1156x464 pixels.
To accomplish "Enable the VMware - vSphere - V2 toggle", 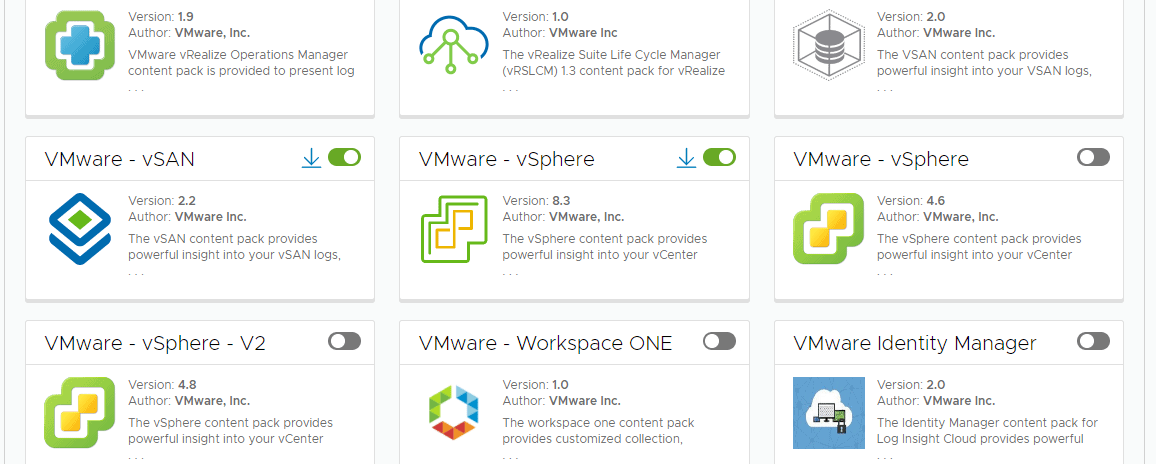I will pyautogui.click(x=344, y=341).
